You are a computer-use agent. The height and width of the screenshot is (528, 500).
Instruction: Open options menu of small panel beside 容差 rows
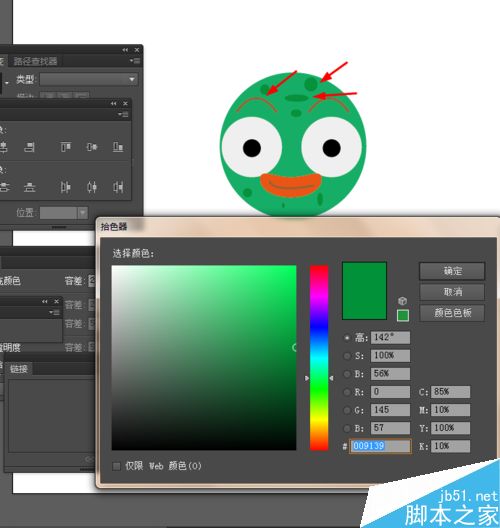click(54, 312)
